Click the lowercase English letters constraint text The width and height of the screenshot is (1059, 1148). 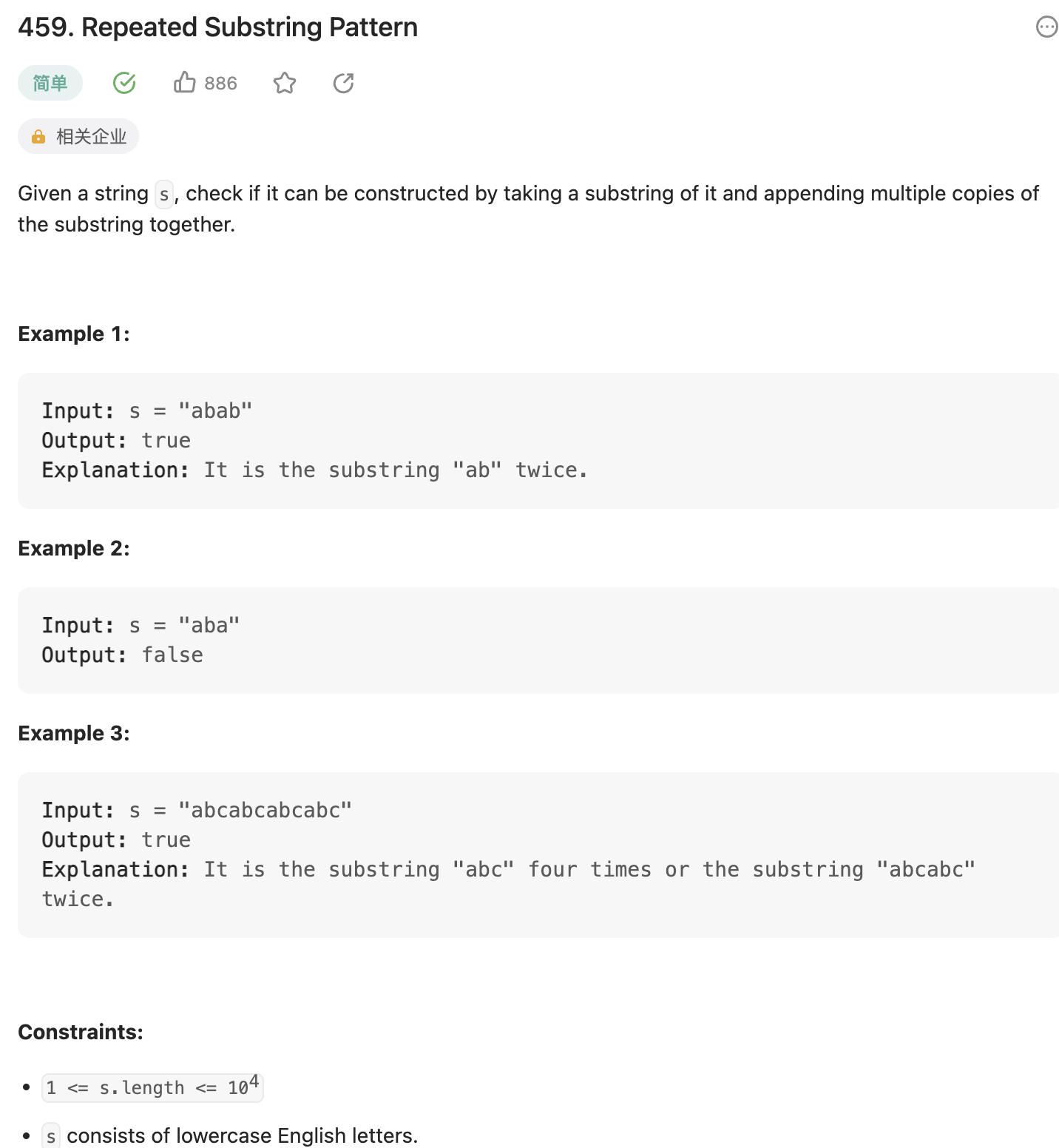click(242, 1135)
